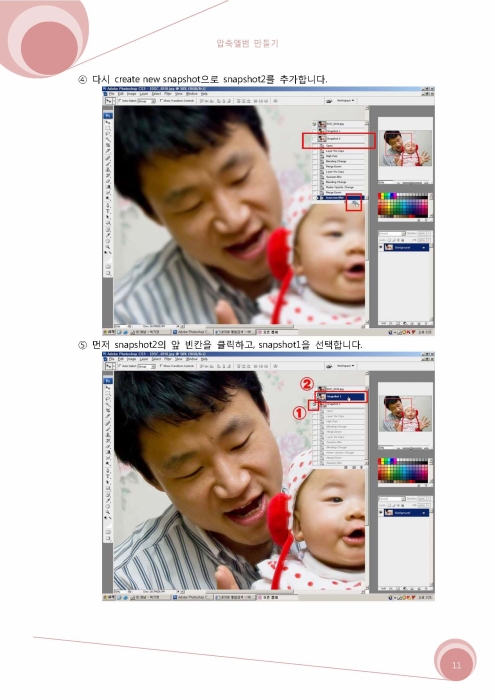Screen dimensions: 495x700
Task: Click Start button on step ④ taskbar
Action: point(109,332)
